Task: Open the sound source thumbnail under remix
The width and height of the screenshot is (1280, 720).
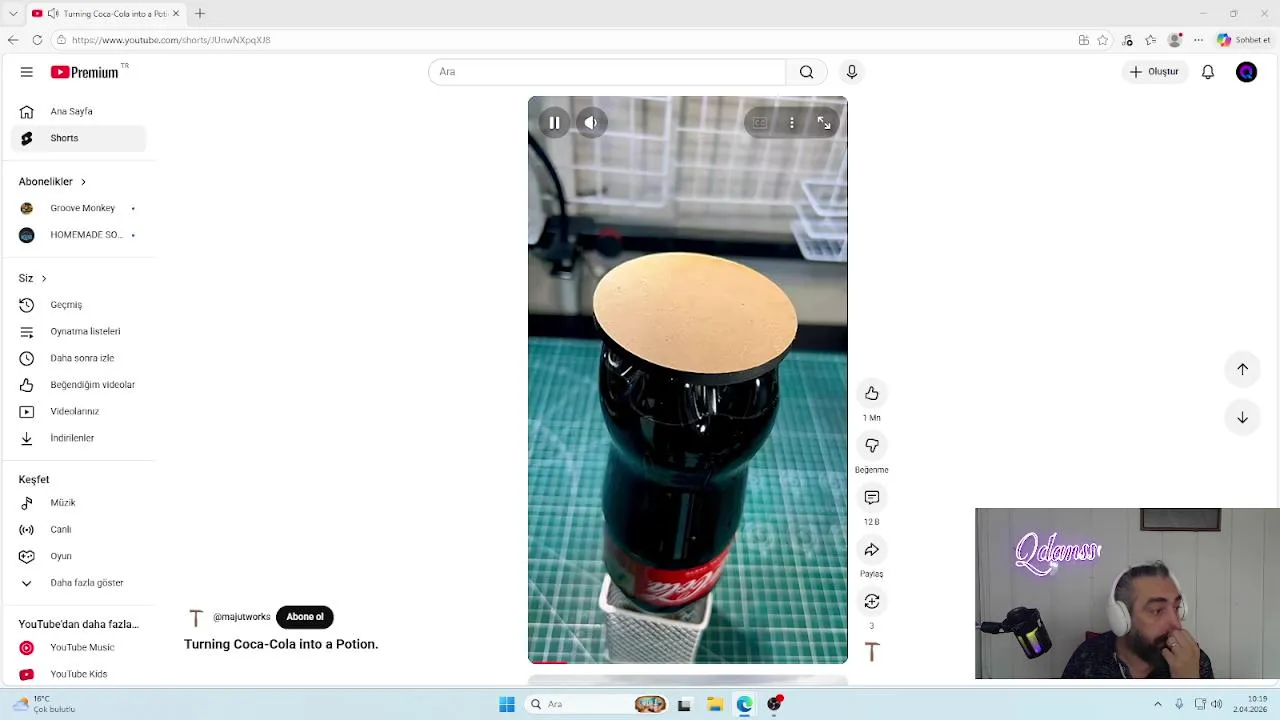Action: click(x=872, y=652)
